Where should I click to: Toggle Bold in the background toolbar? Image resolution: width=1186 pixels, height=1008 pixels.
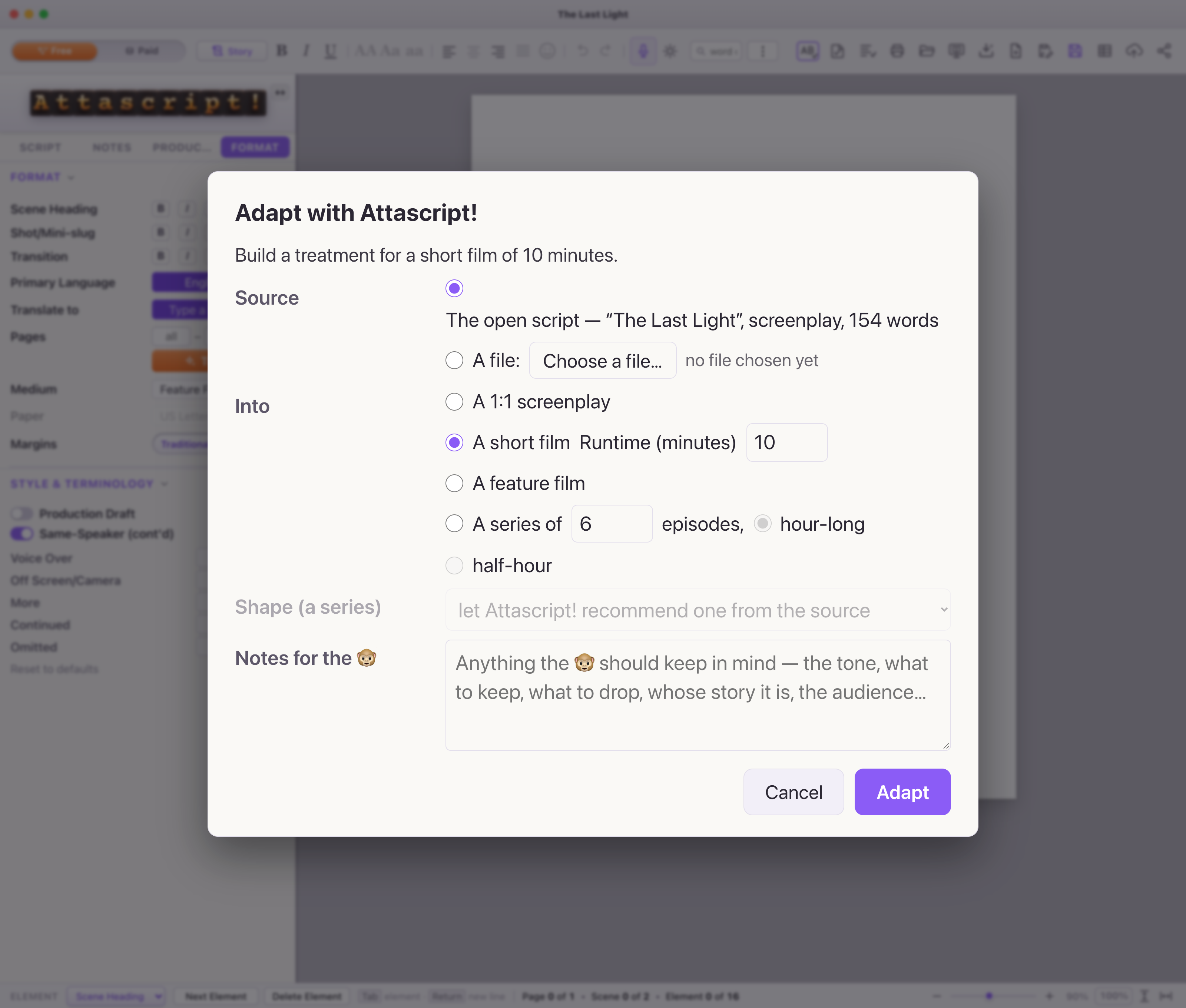(282, 51)
